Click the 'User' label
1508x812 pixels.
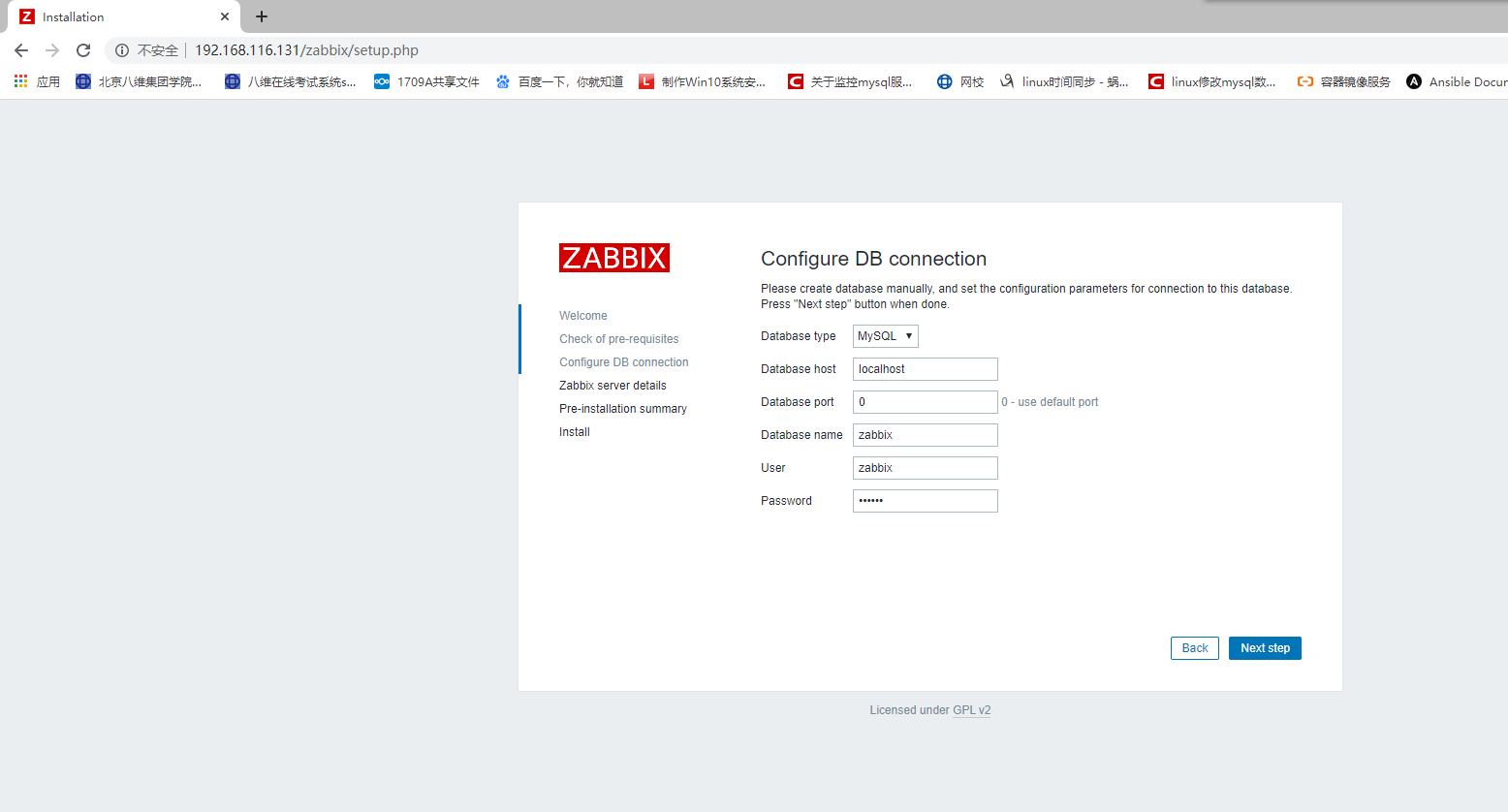pyautogui.click(x=773, y=468)
